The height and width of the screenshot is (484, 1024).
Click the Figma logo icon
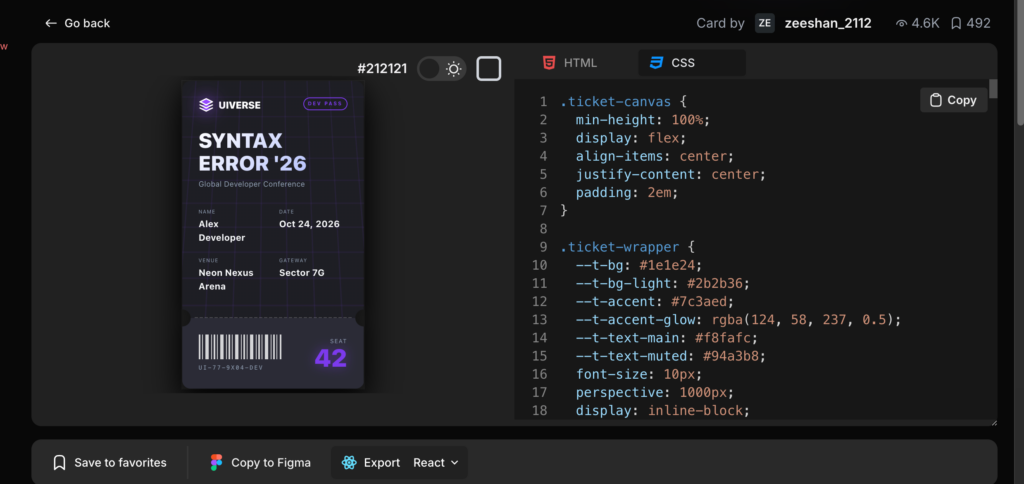coord(216,462)
